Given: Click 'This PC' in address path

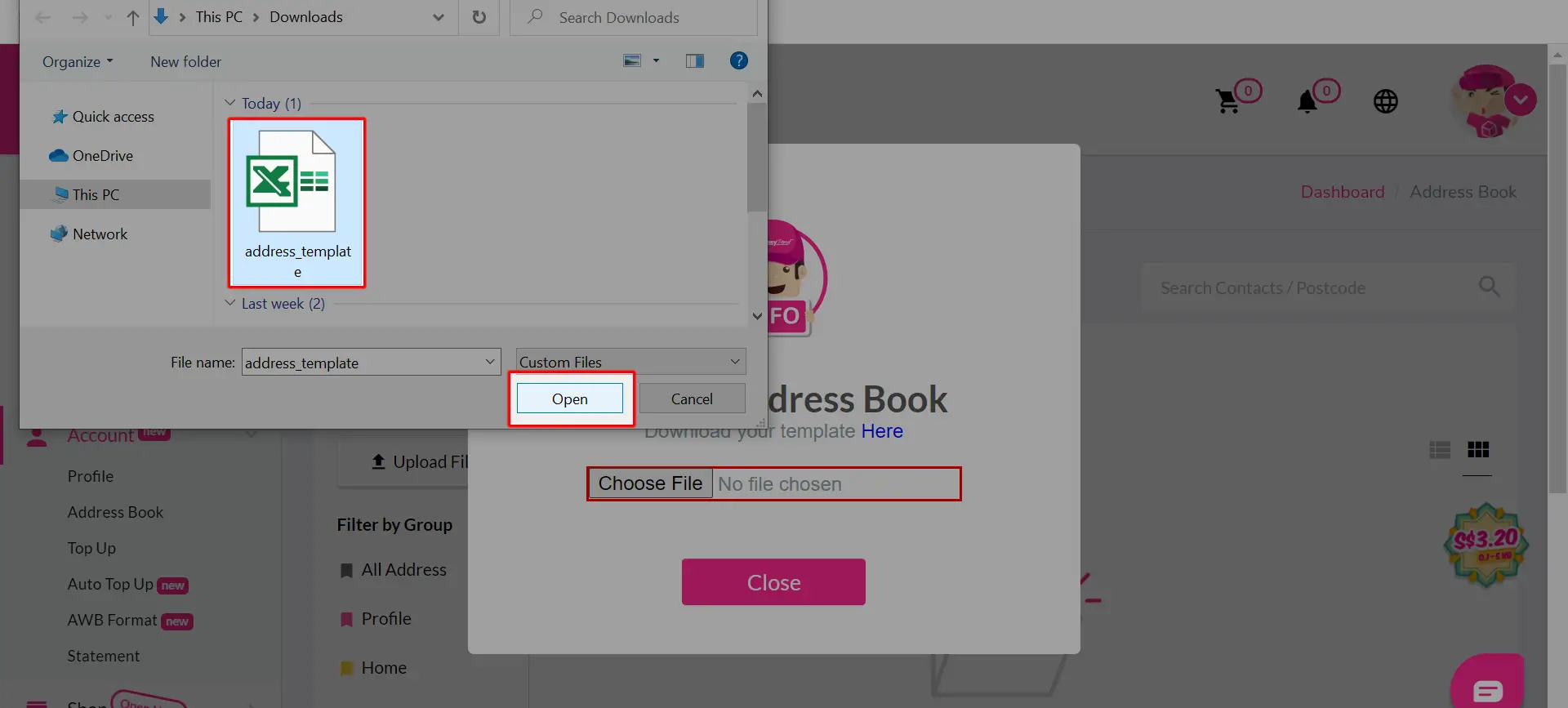Looking at the screenshot, I should 219,17.
